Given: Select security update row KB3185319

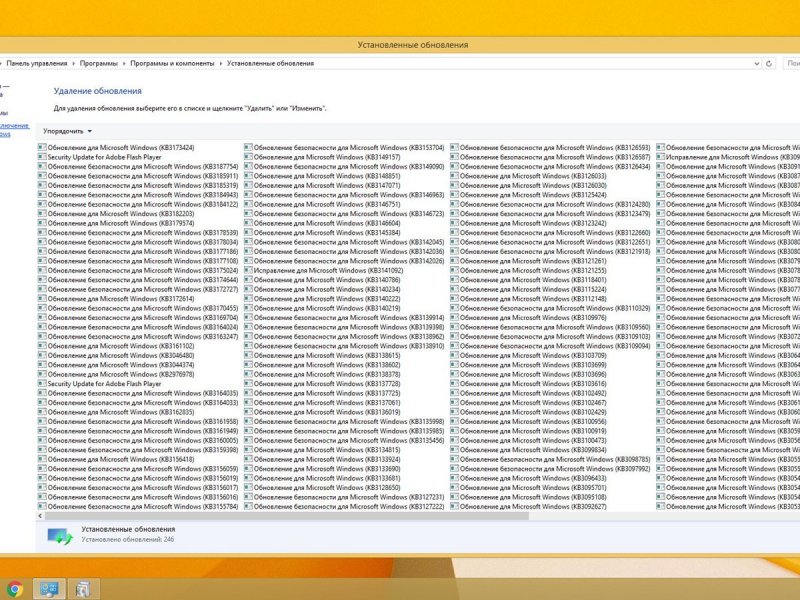Looking at the screenshot, I should pos(138,185).
